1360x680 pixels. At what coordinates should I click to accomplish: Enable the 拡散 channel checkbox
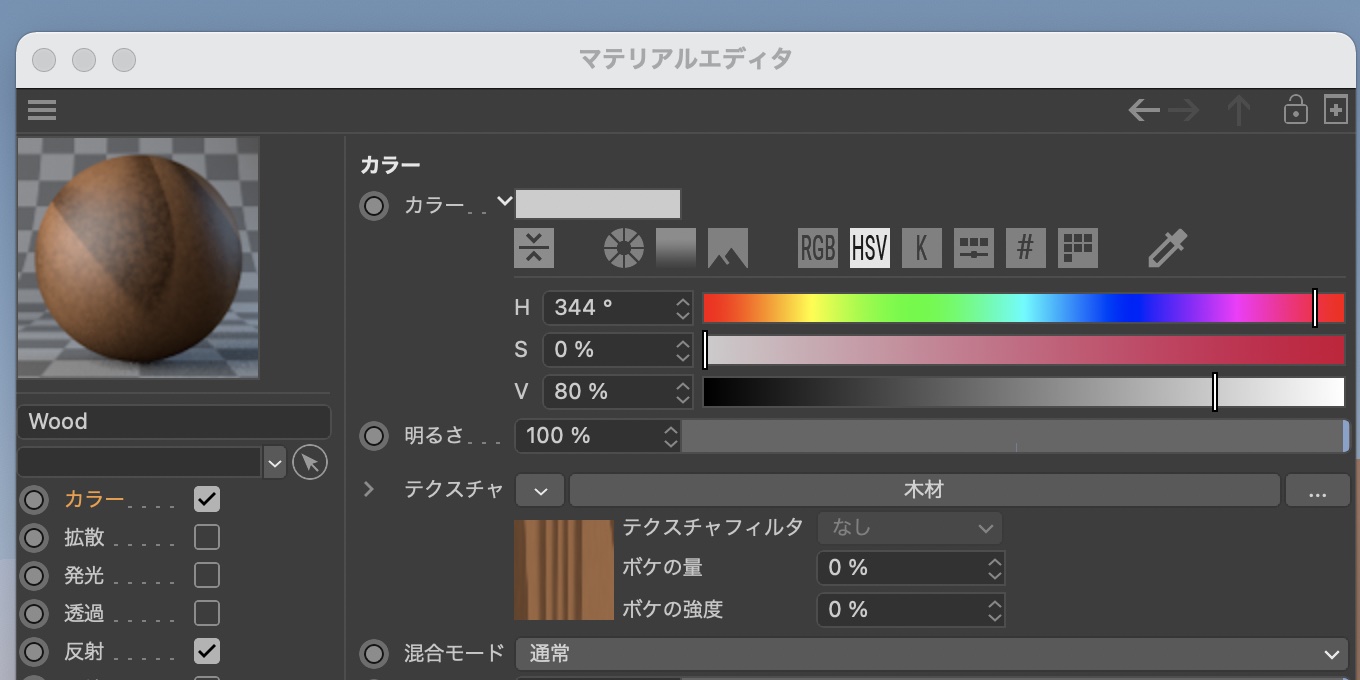(x=207, y=537)
